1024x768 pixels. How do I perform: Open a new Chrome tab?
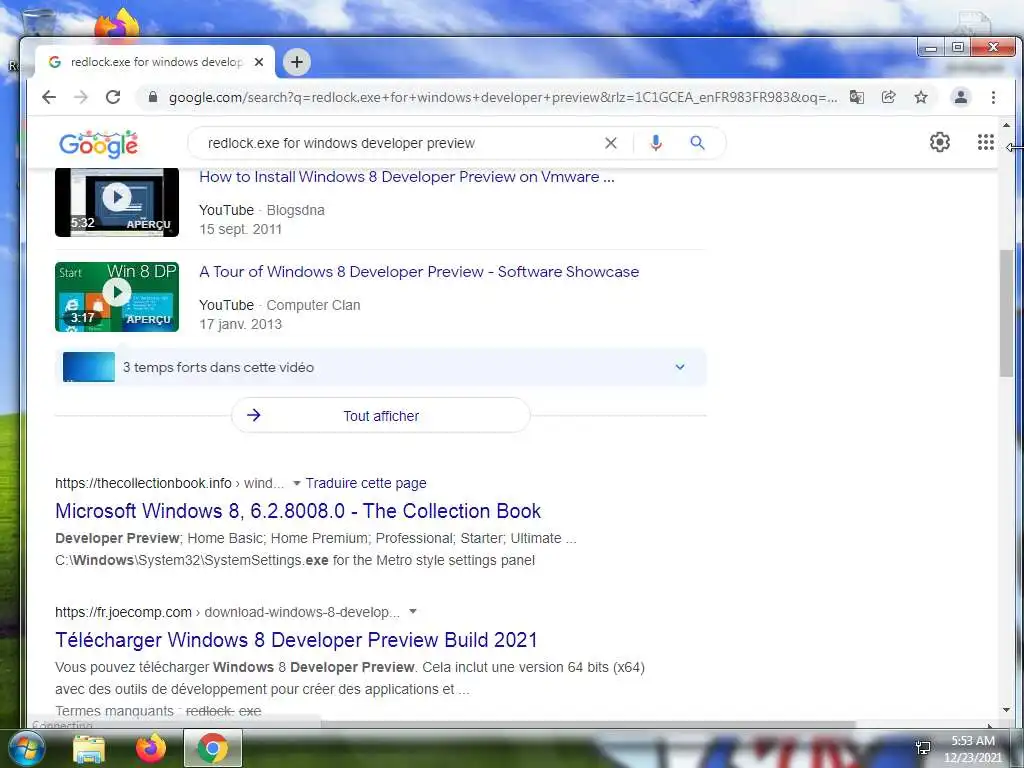297,62
